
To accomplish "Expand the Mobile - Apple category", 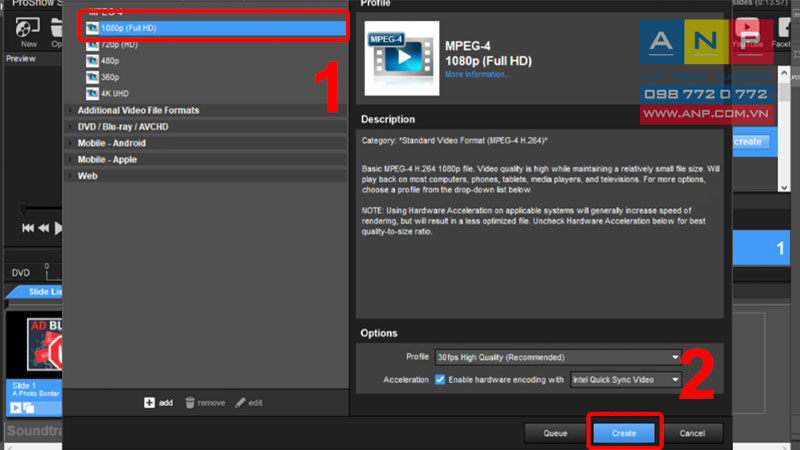I will [206, 159].
